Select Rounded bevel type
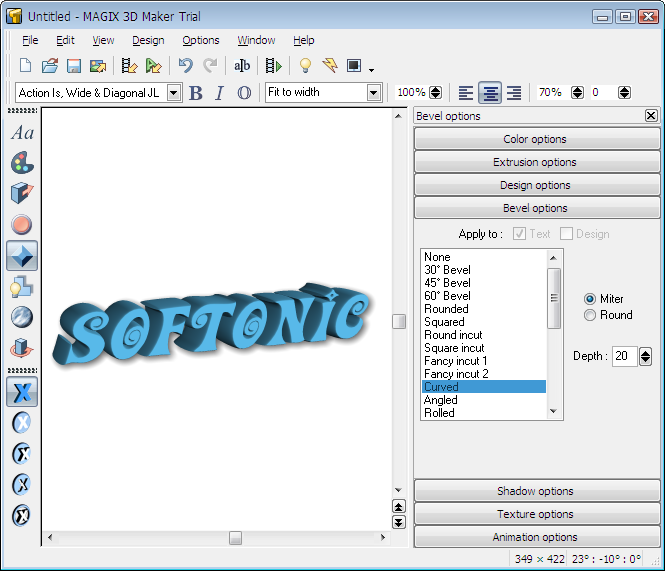 point(484,309)
